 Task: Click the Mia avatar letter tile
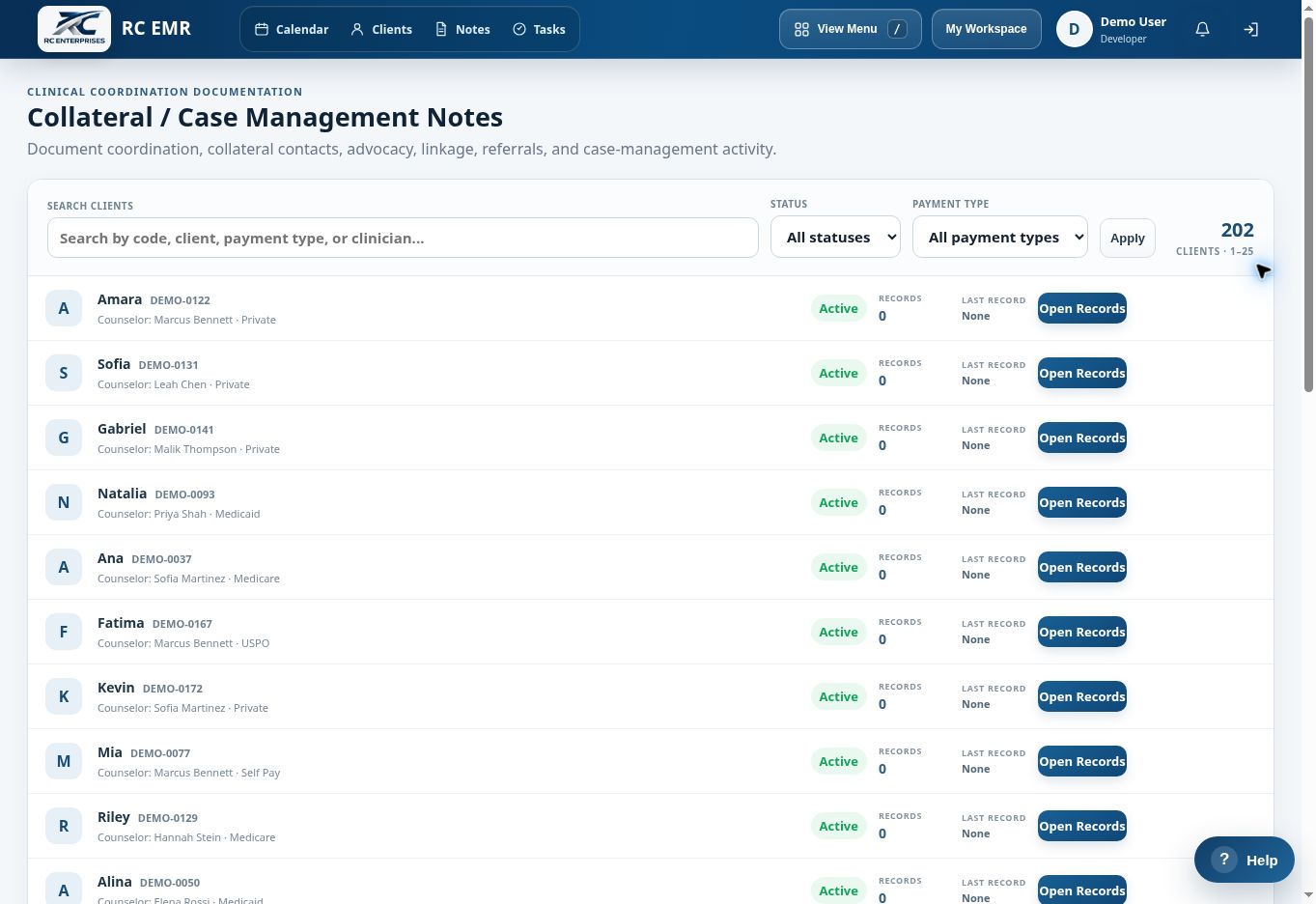pyautogui.click(x=64, y=761)
